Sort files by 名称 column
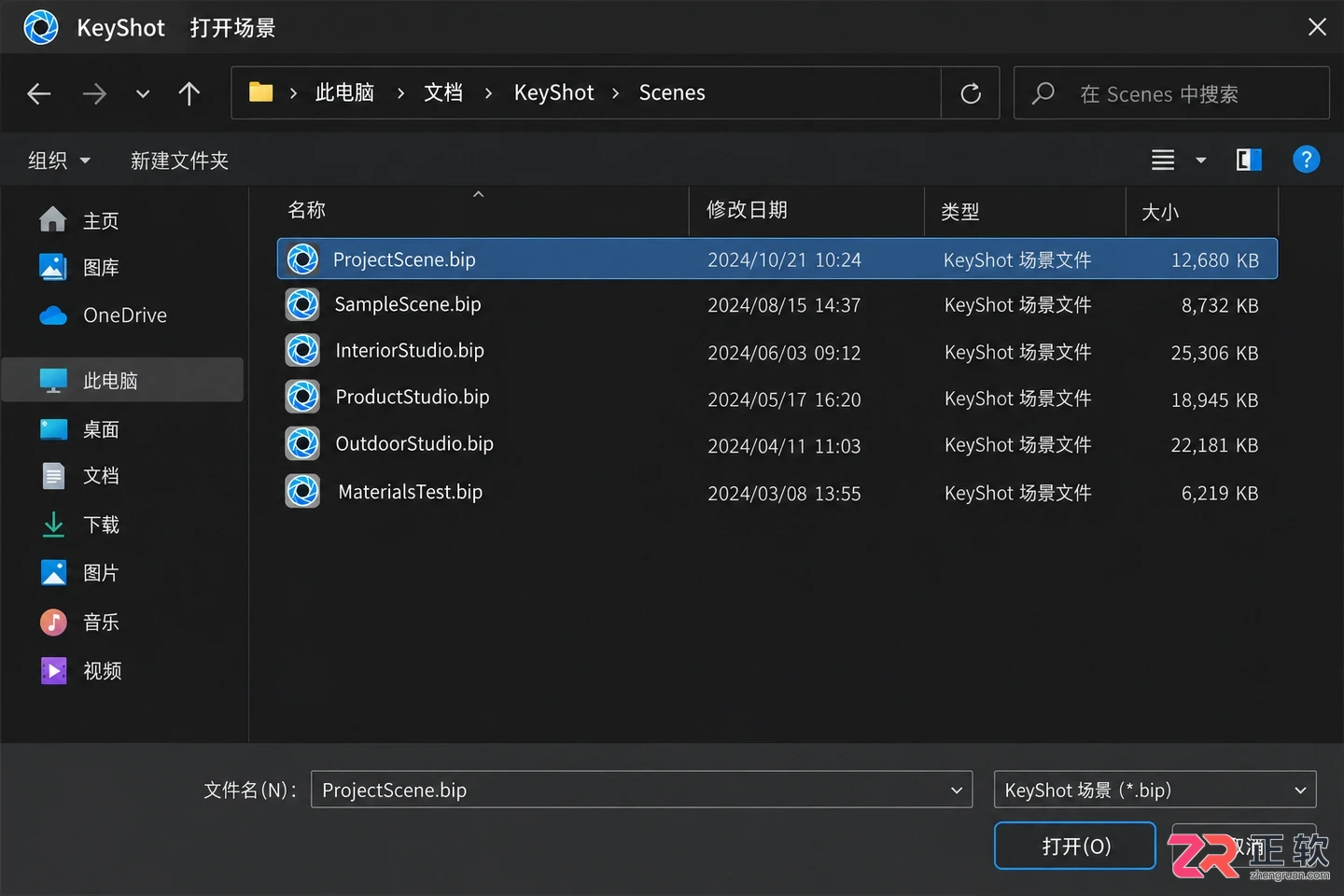 (x=306, y=210)
